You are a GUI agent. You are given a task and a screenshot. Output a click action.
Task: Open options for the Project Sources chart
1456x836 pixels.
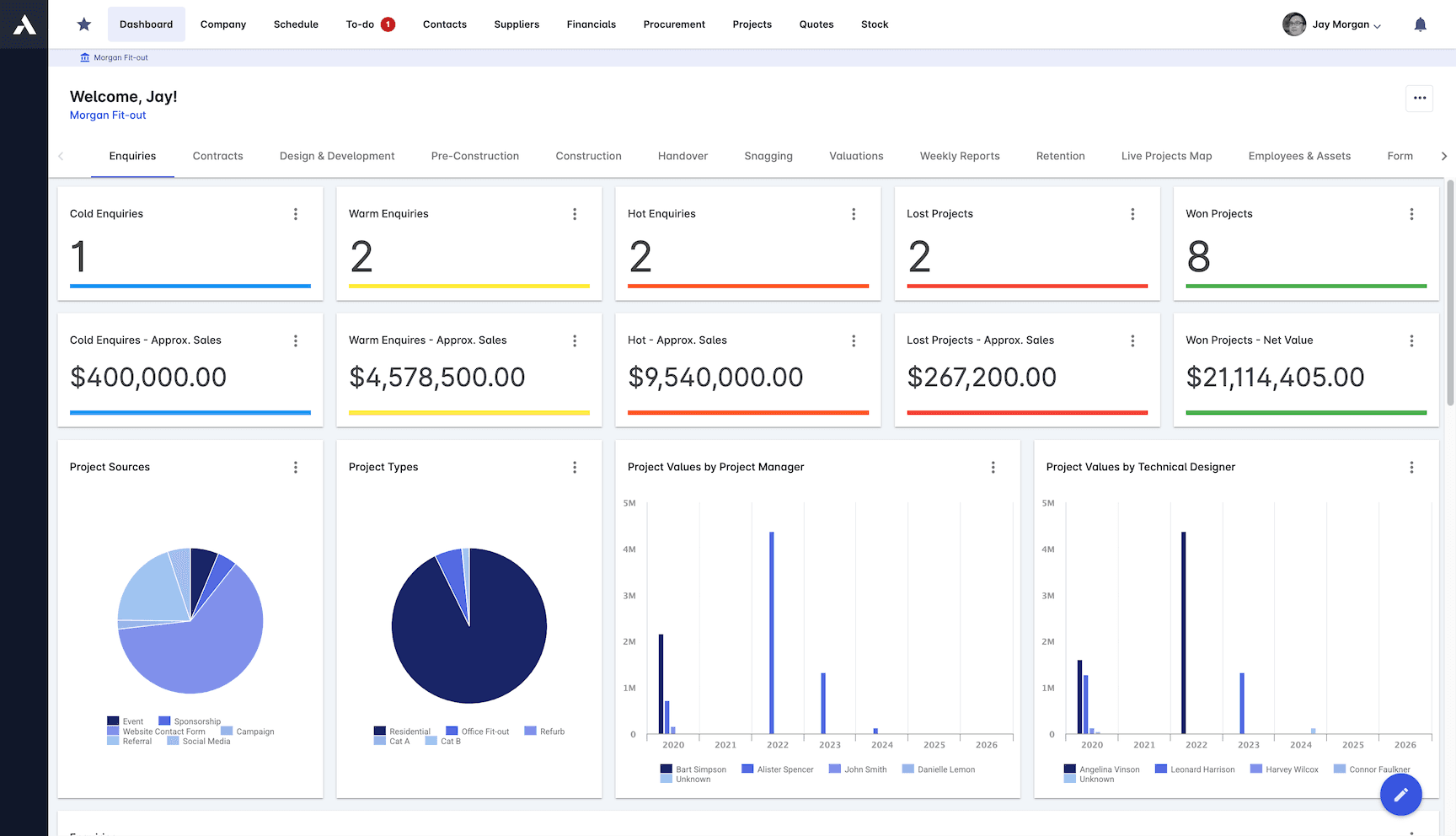pyautogui.click(x=296, y=467)
